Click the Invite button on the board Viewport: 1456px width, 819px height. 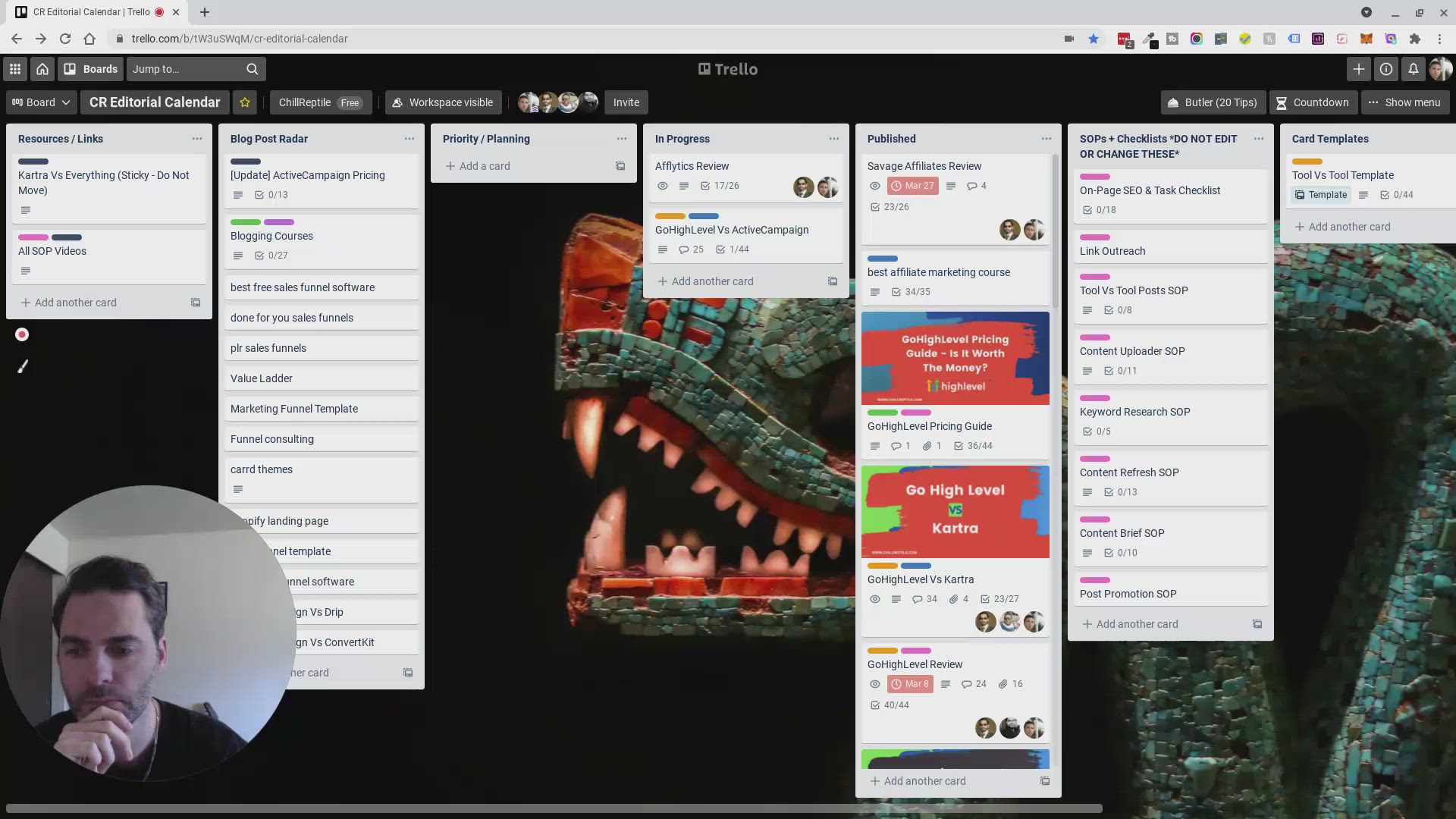(626, 102)
